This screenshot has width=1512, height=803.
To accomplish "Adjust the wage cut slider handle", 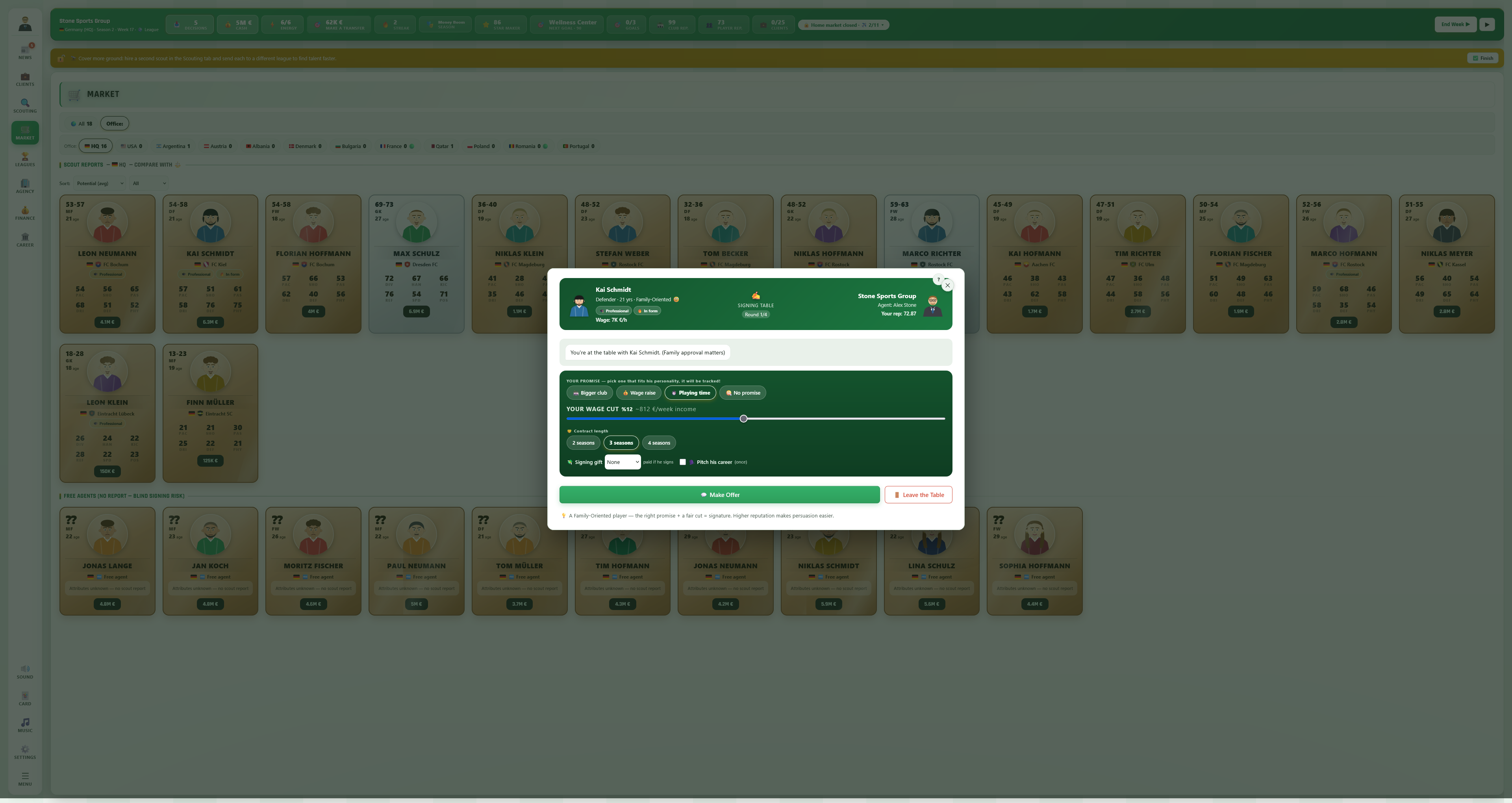I will [x=744, y=419].
